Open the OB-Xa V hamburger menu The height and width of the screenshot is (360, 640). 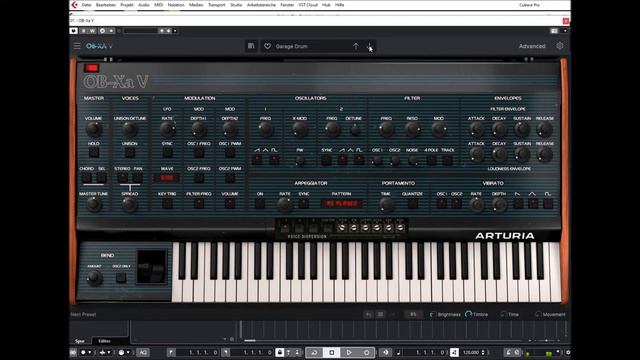(77, 46)
